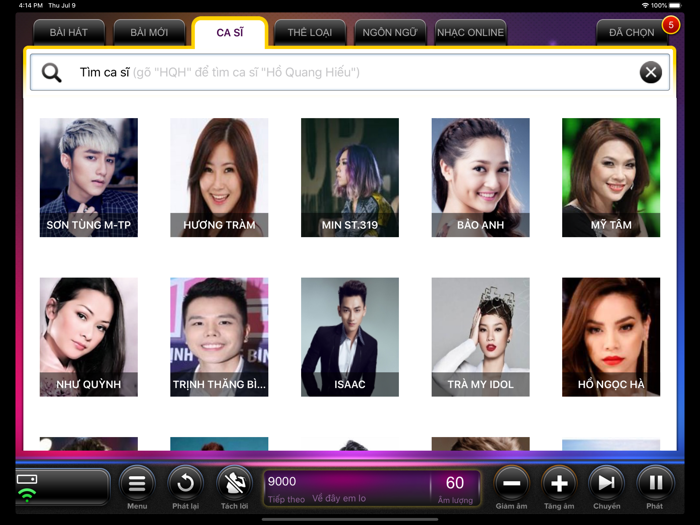Screen dimensions: 700x525
Task: Open Hồ Ngọc Hà's song list
Action: tap(611, 337)
